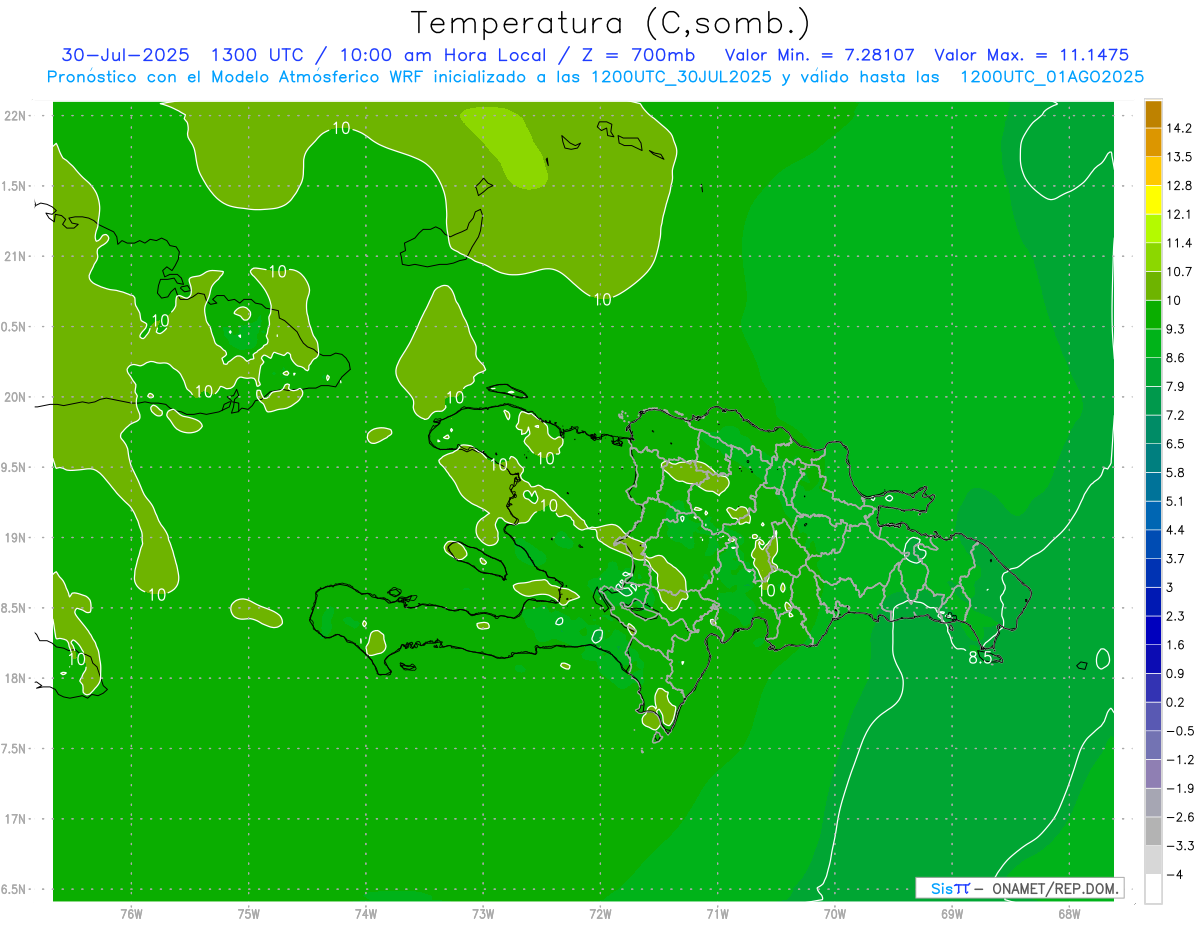Click the Sisπ ONAMET/REP.DOM. logo box
Viewport: 1200px width, 927px height.
click(x=1019, y=888)
